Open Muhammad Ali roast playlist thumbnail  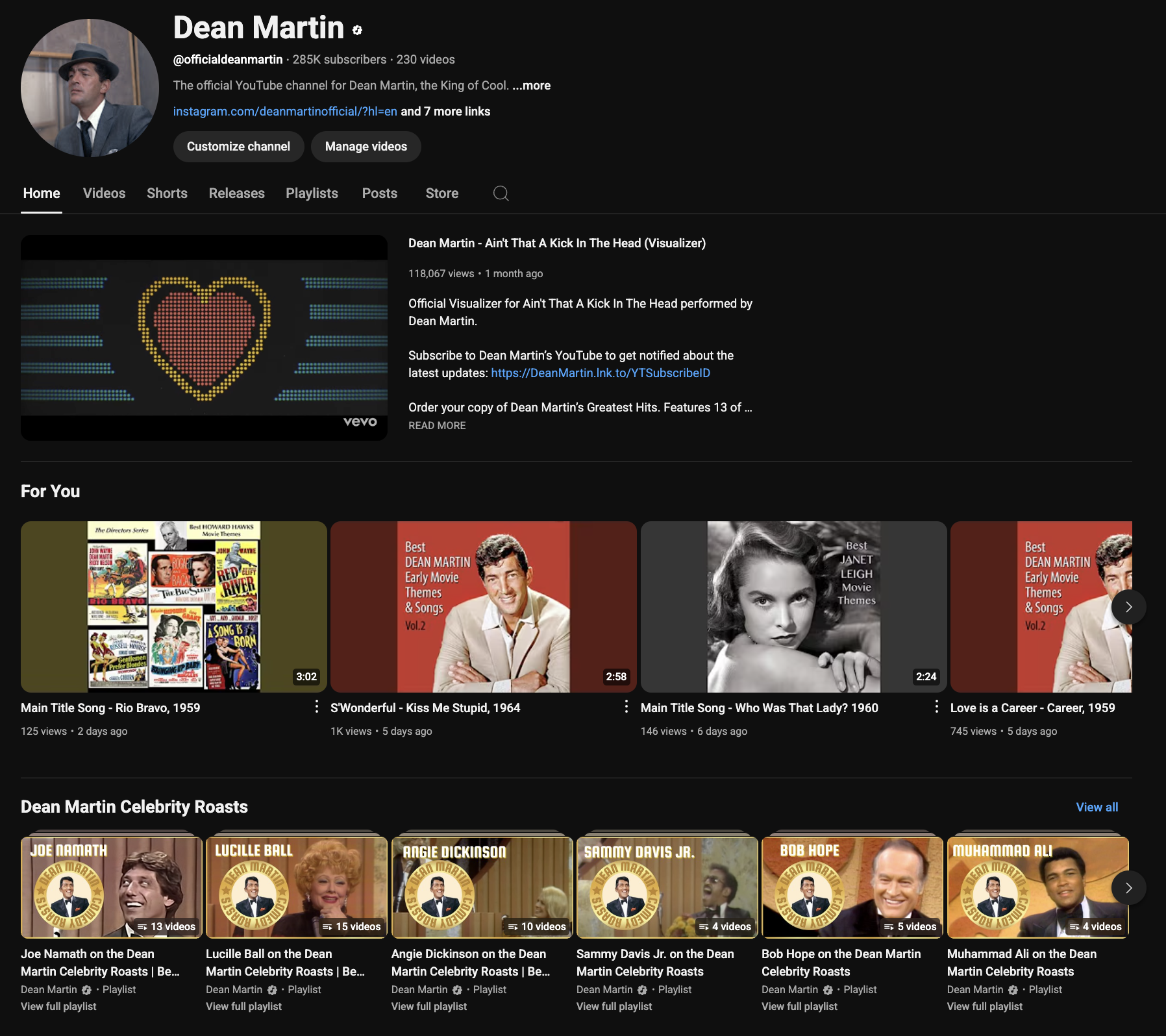pyautogui.click(x=1038, y=887)
